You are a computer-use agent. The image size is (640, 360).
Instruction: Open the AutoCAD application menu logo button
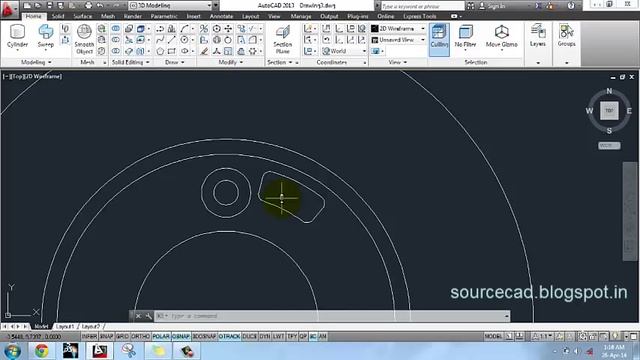(x=9, y=9)
